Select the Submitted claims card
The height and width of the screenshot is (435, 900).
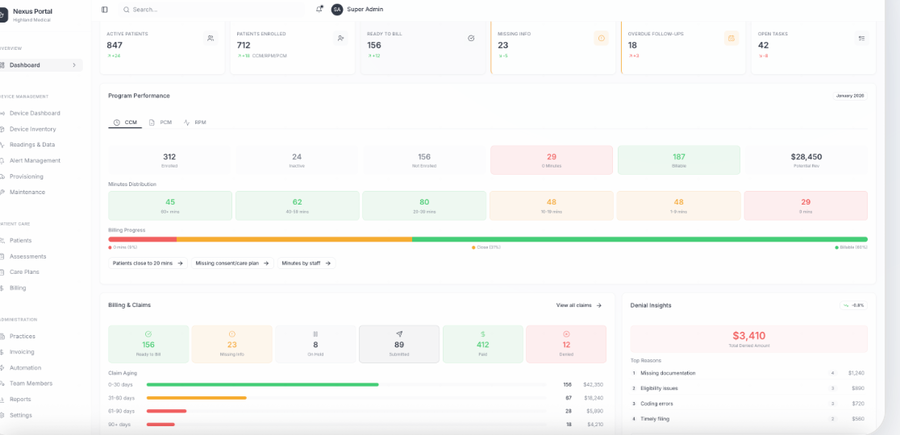[399, 344]
